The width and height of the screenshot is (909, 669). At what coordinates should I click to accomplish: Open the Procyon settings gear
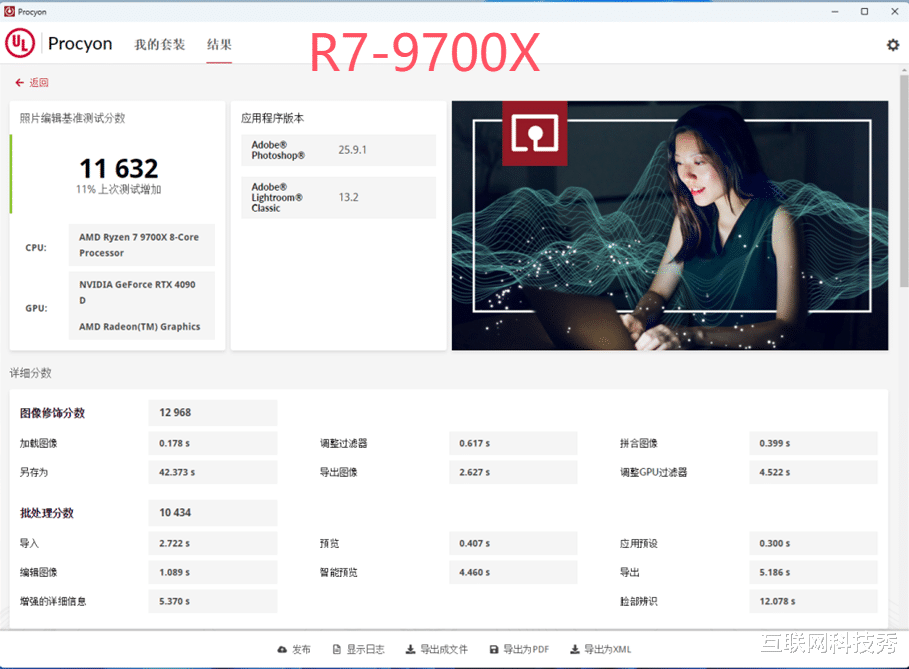tap(893, 45)
